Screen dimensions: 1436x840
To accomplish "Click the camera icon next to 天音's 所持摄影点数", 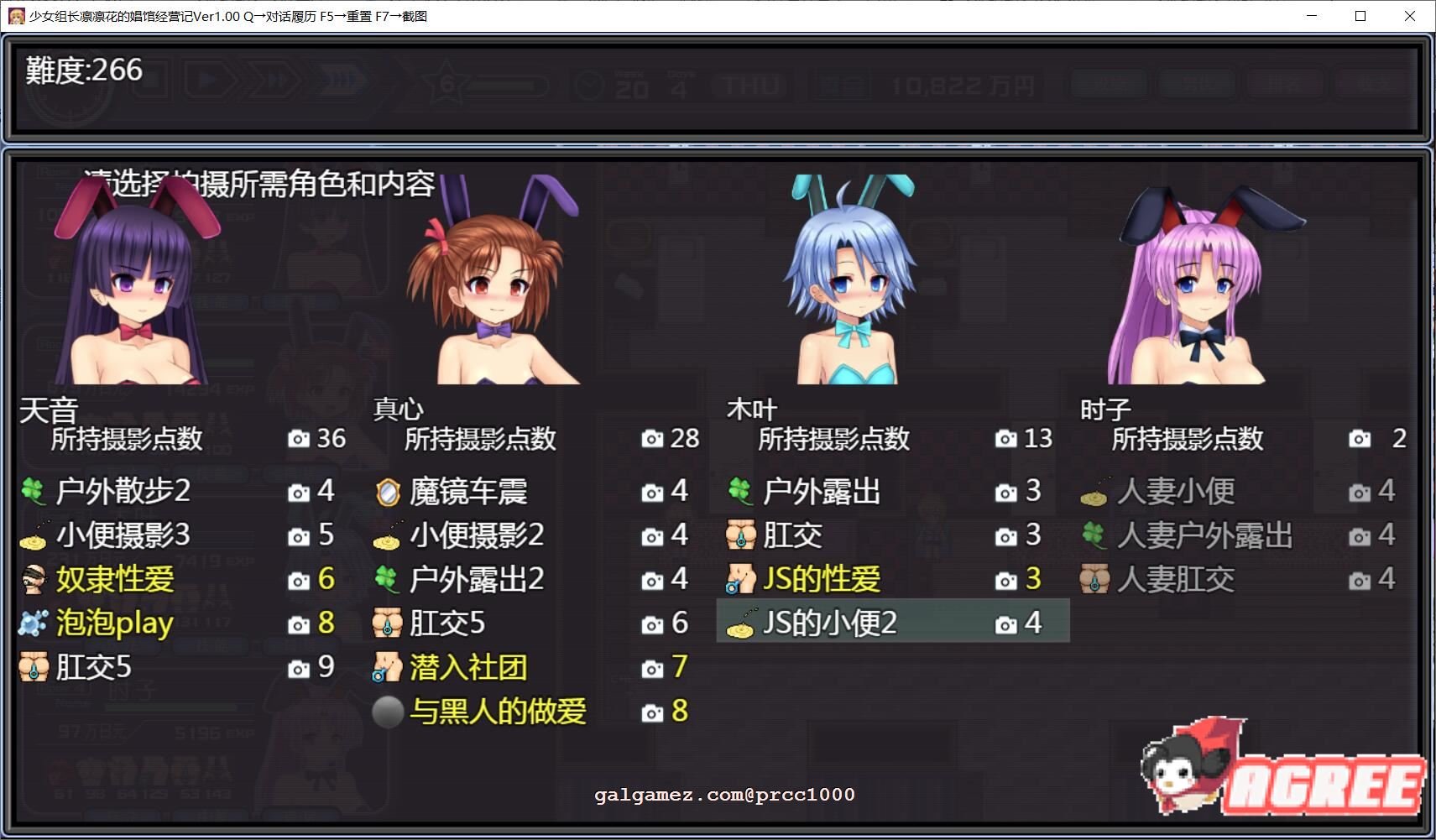I will pyautogui.click(x=298, y=437).
